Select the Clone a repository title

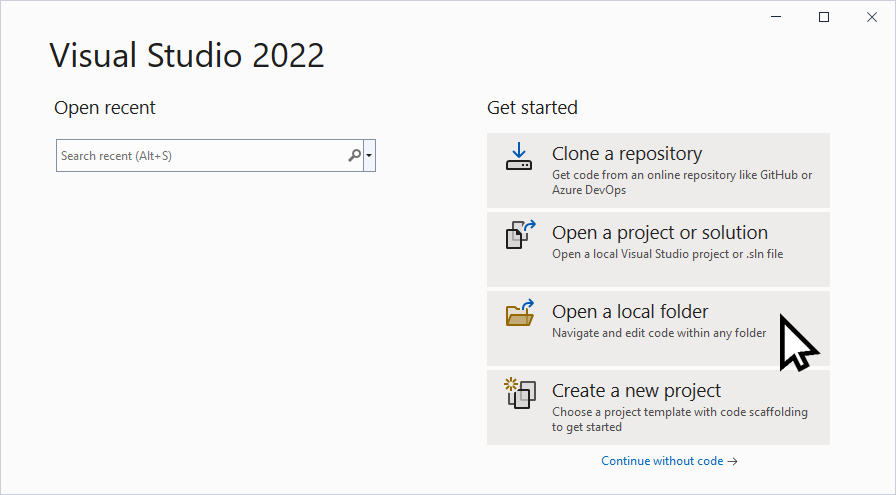627,154
